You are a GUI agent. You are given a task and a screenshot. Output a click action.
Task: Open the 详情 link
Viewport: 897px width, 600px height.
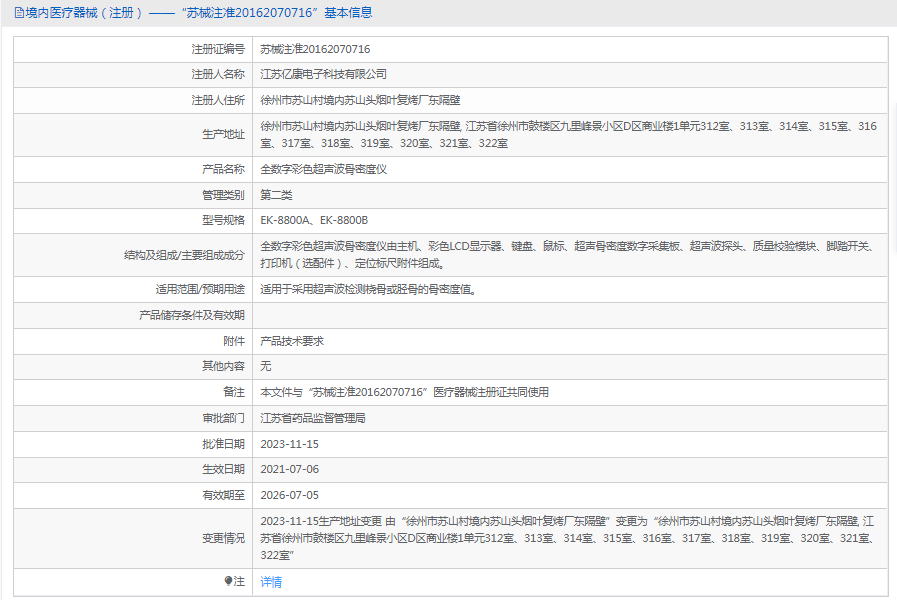click(x=271, y=582)
